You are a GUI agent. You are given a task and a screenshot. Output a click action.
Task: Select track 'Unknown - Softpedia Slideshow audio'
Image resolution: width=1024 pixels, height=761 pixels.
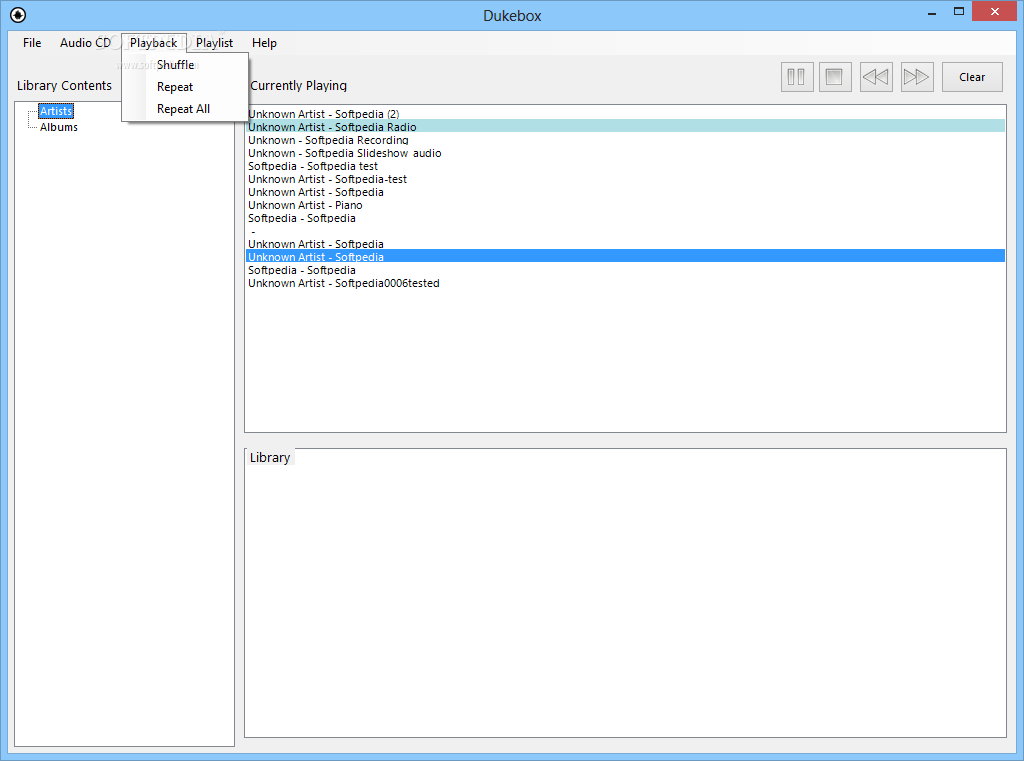pyautogui.click(x=625, y=153)
